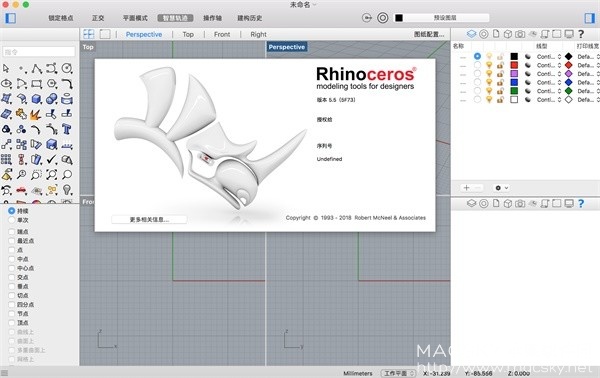Open the 工作平面 dropdown in status bar
Viewport: 600px width, 378px height.
tap(399, 373)
